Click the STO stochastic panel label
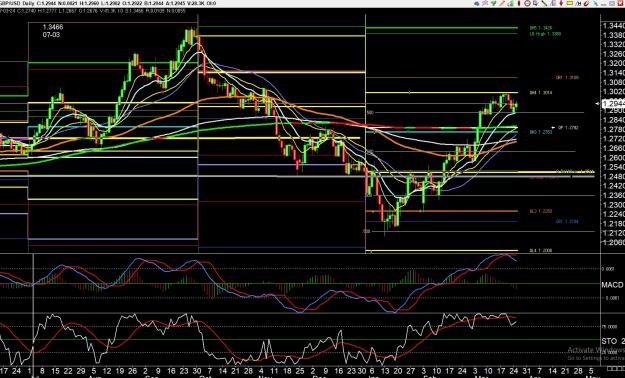The width and height of the screenshot is (625, 378). pyautogui.click(x=613, y=341)
